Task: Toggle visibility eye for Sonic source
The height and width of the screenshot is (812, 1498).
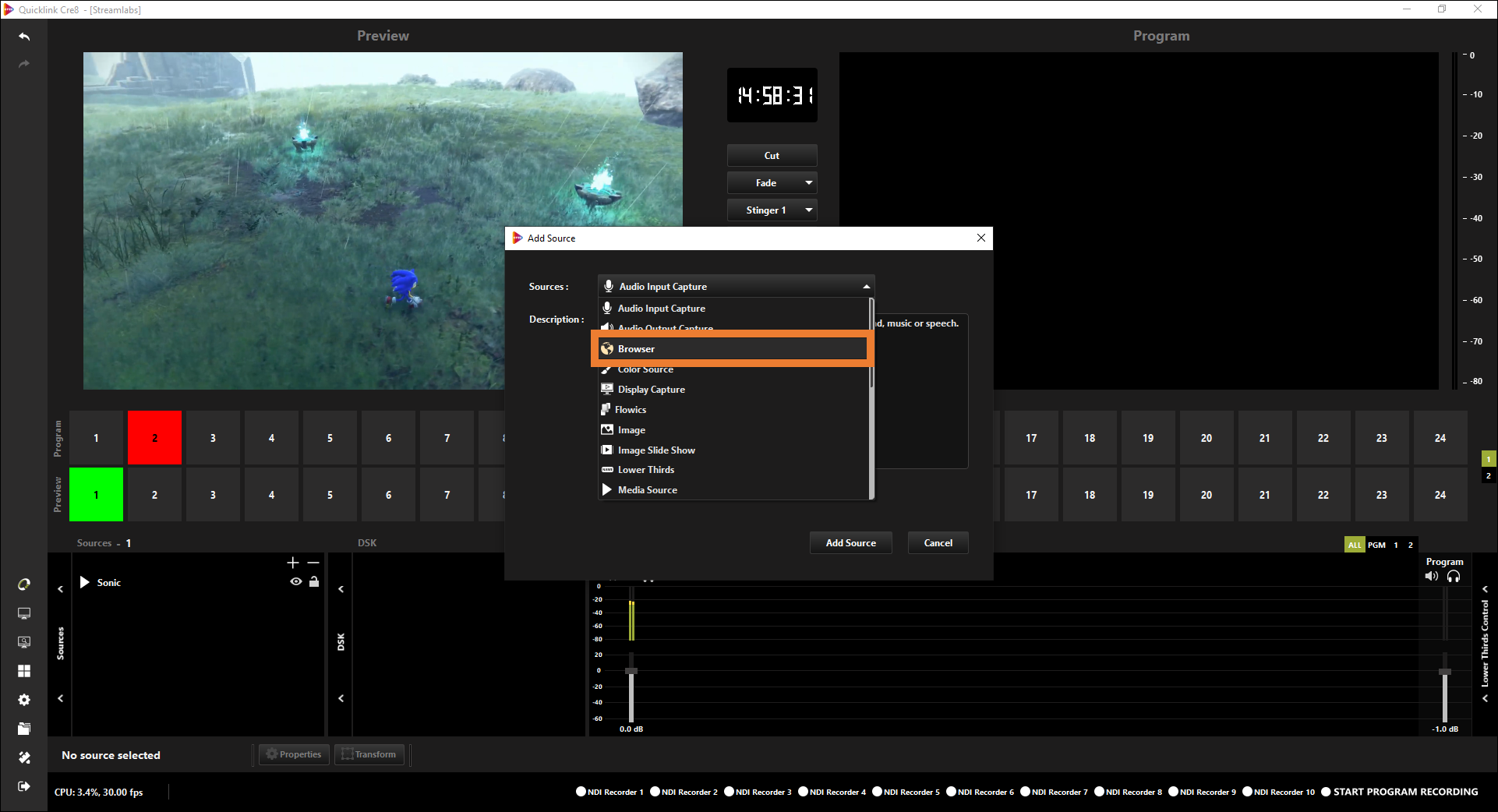Action: point(295,582)
